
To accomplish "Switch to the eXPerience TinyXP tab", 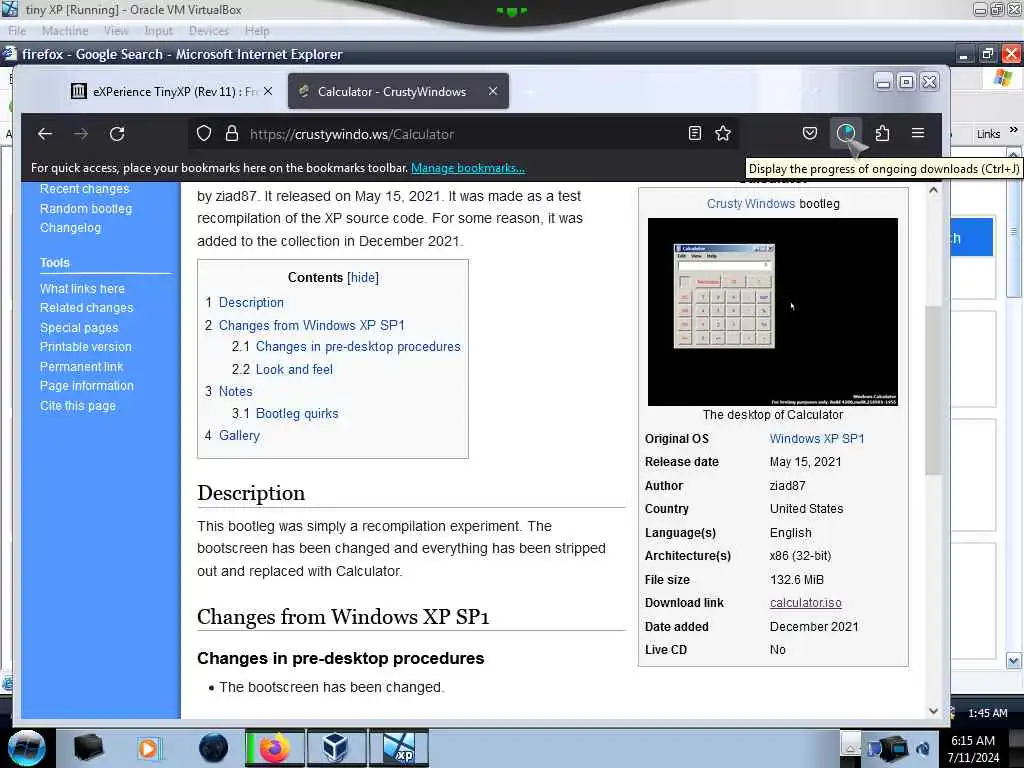I will pos(170,91).
